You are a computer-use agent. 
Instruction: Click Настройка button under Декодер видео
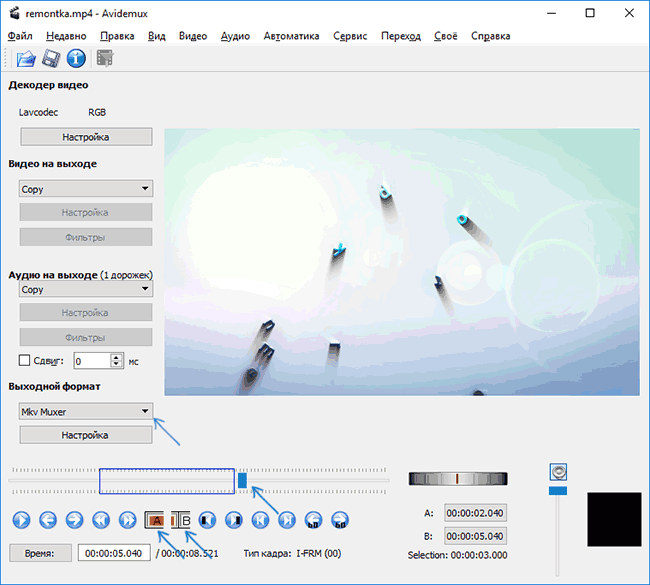85,137
